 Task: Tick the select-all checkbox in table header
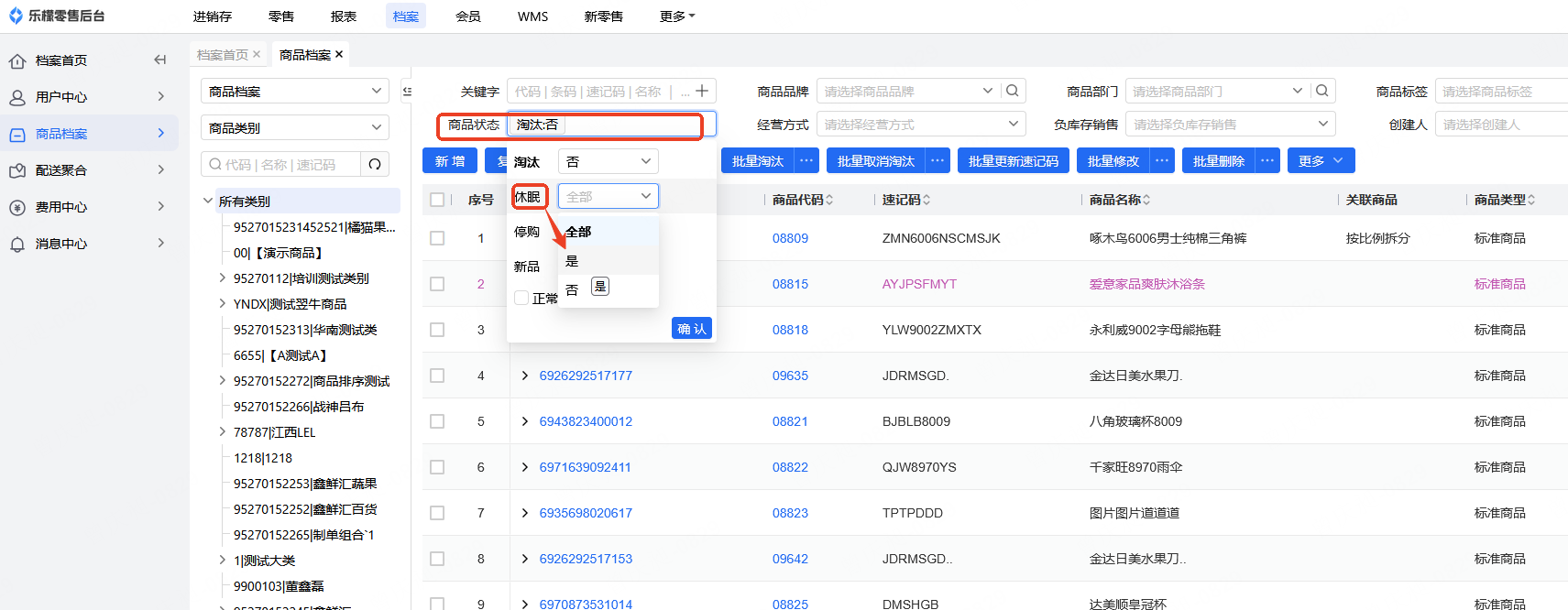[437, 200]
